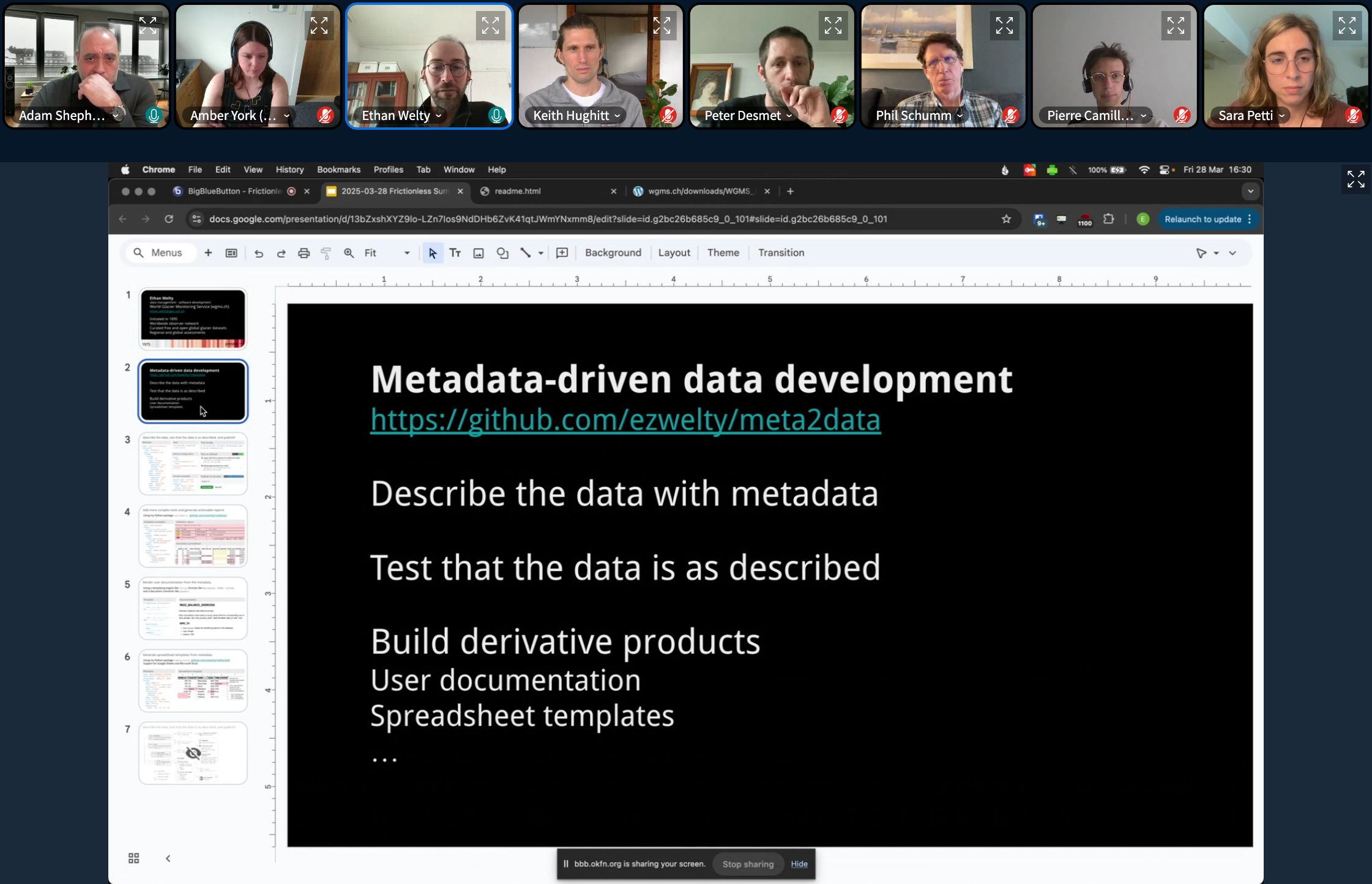Select the line tool icon
Image resolution: width=1372 pixels, height=884 pixels.
pos(526,253)
